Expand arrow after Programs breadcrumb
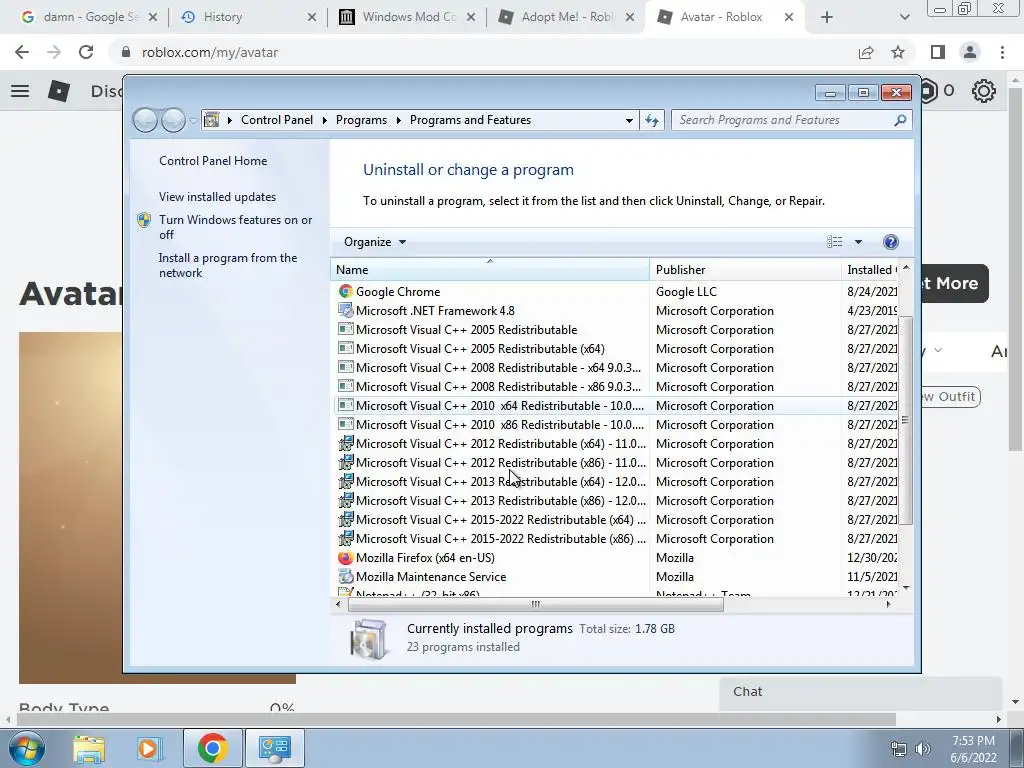Screen dimensions: 1024x768 (x=398, y=120)
